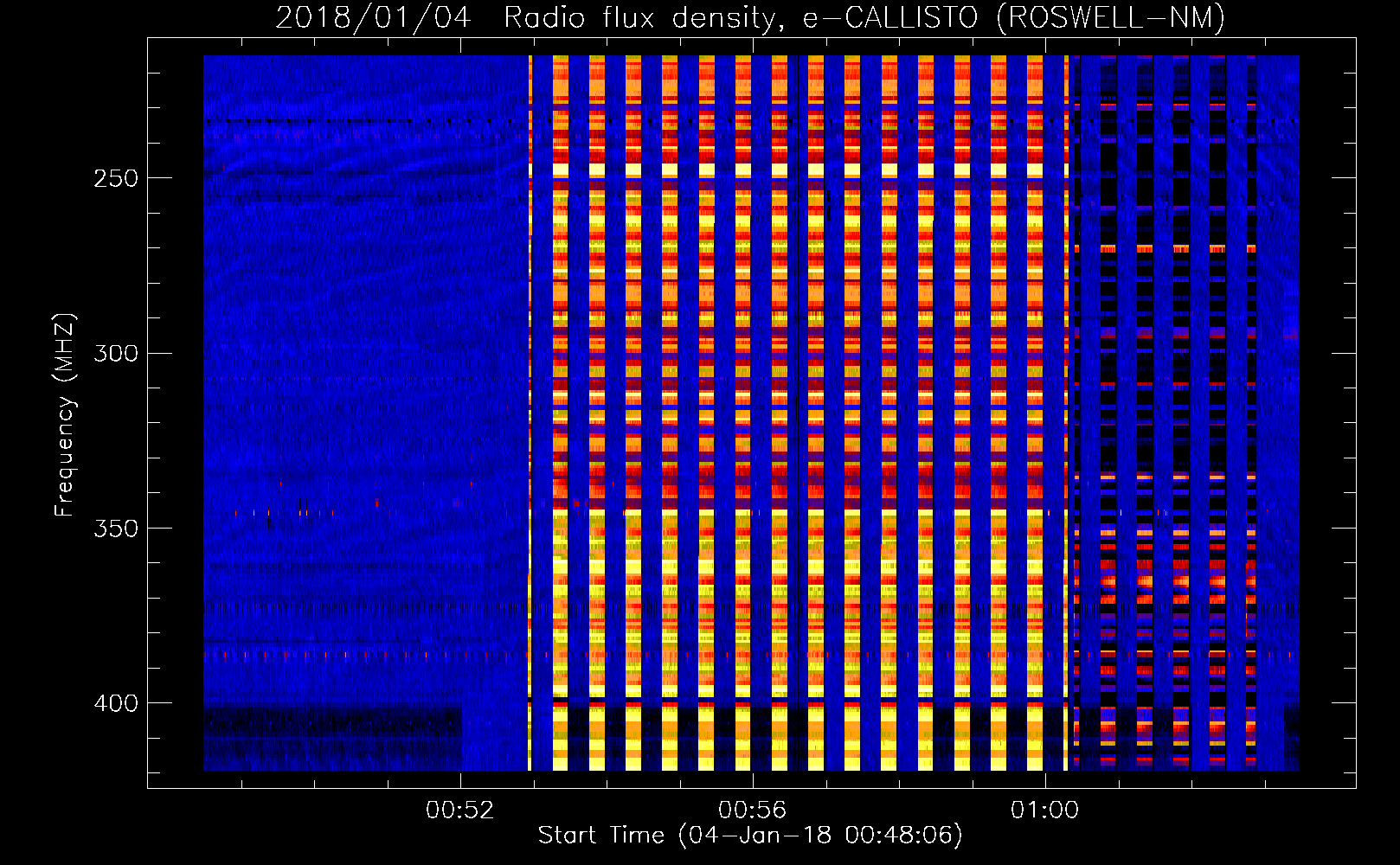Click the 250 frequency tick label

click(116, 178)
